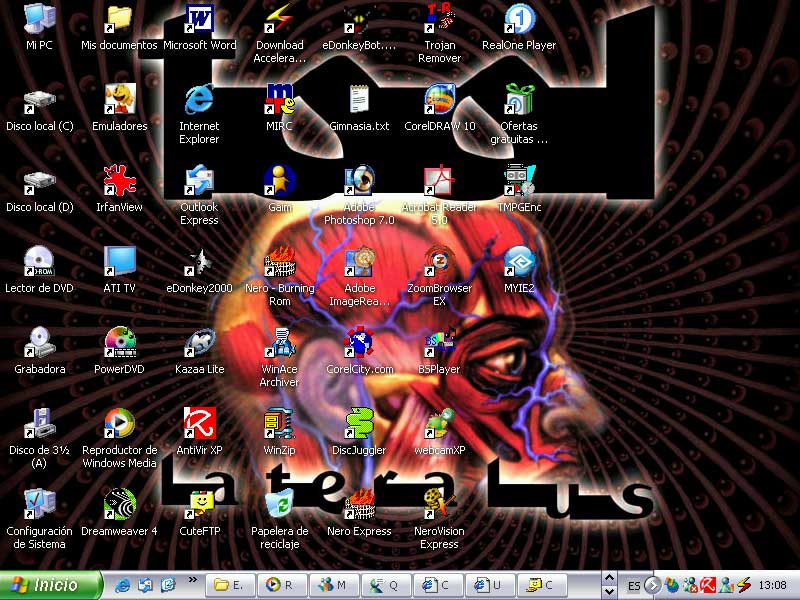800x600 pixels.
Task: Click Internet Explorer quick launch icon
Action: 122,585
